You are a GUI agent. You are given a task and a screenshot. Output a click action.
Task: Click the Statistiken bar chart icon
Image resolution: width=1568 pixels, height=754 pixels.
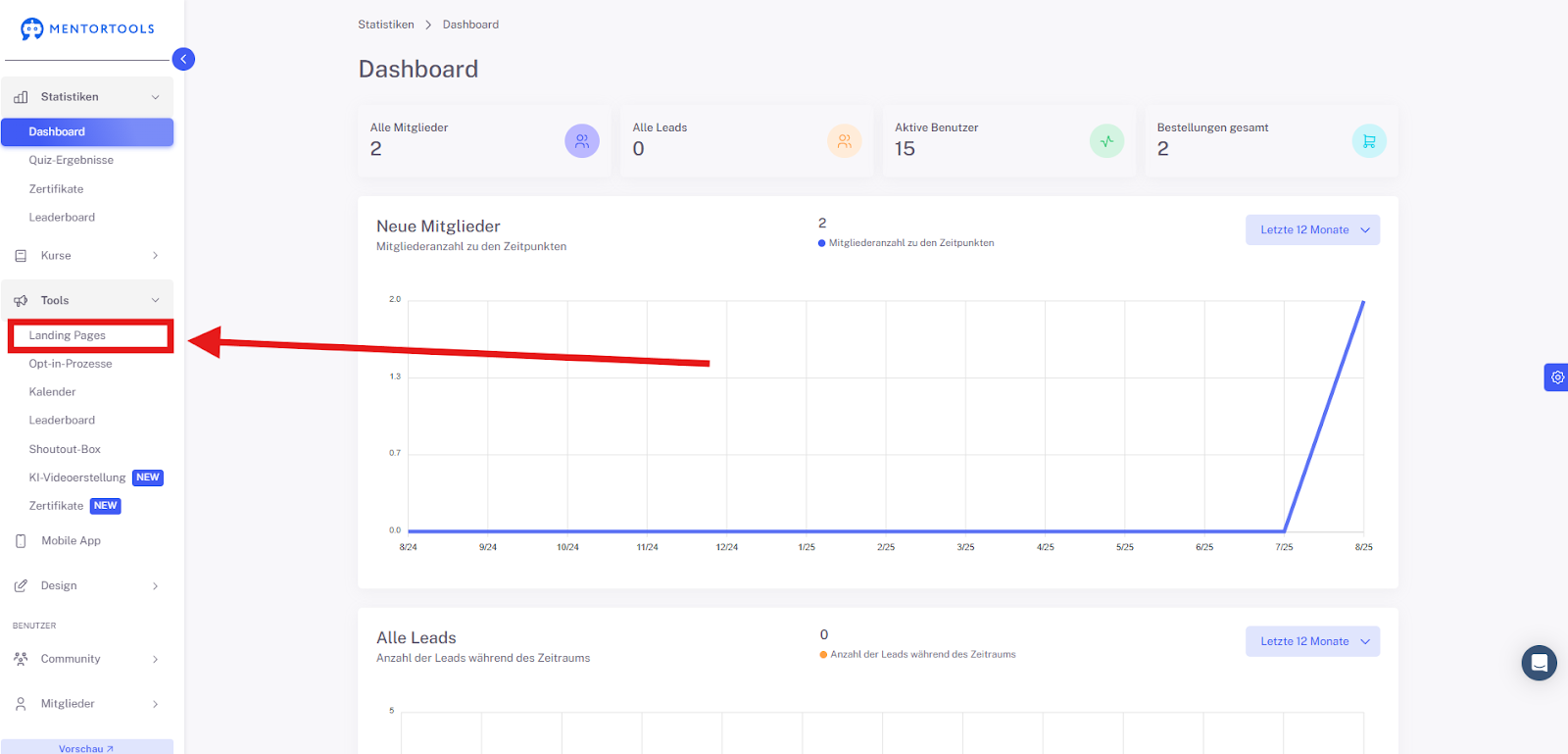coord(21,97)
